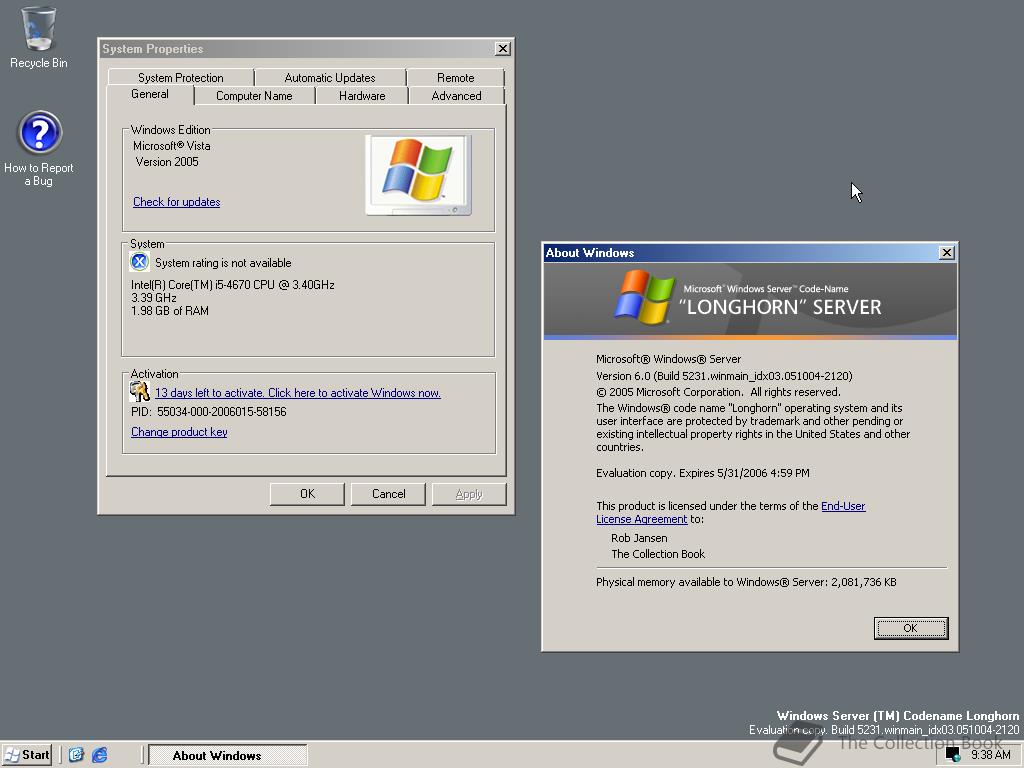Click the activate Windows now link
Image resolution: width=1024 pixels, height=768 pixels.
click(x=298, y=392)
